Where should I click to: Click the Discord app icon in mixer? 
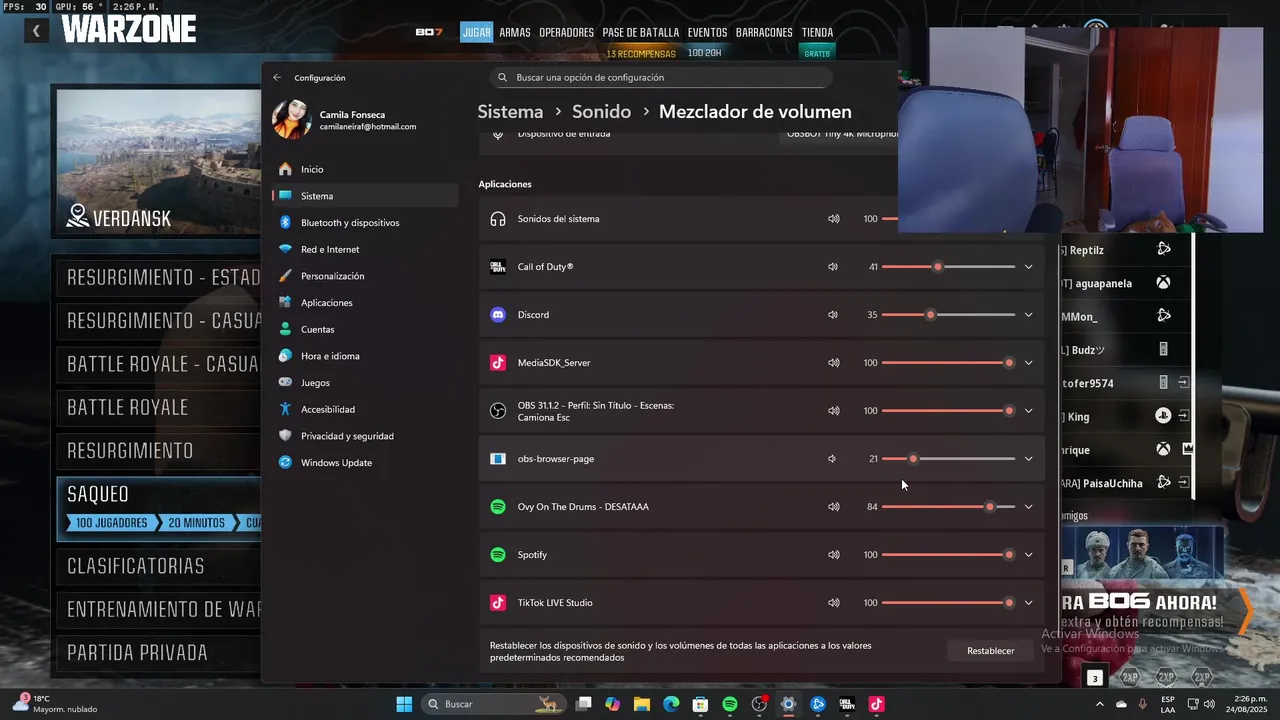pos(498,315)
